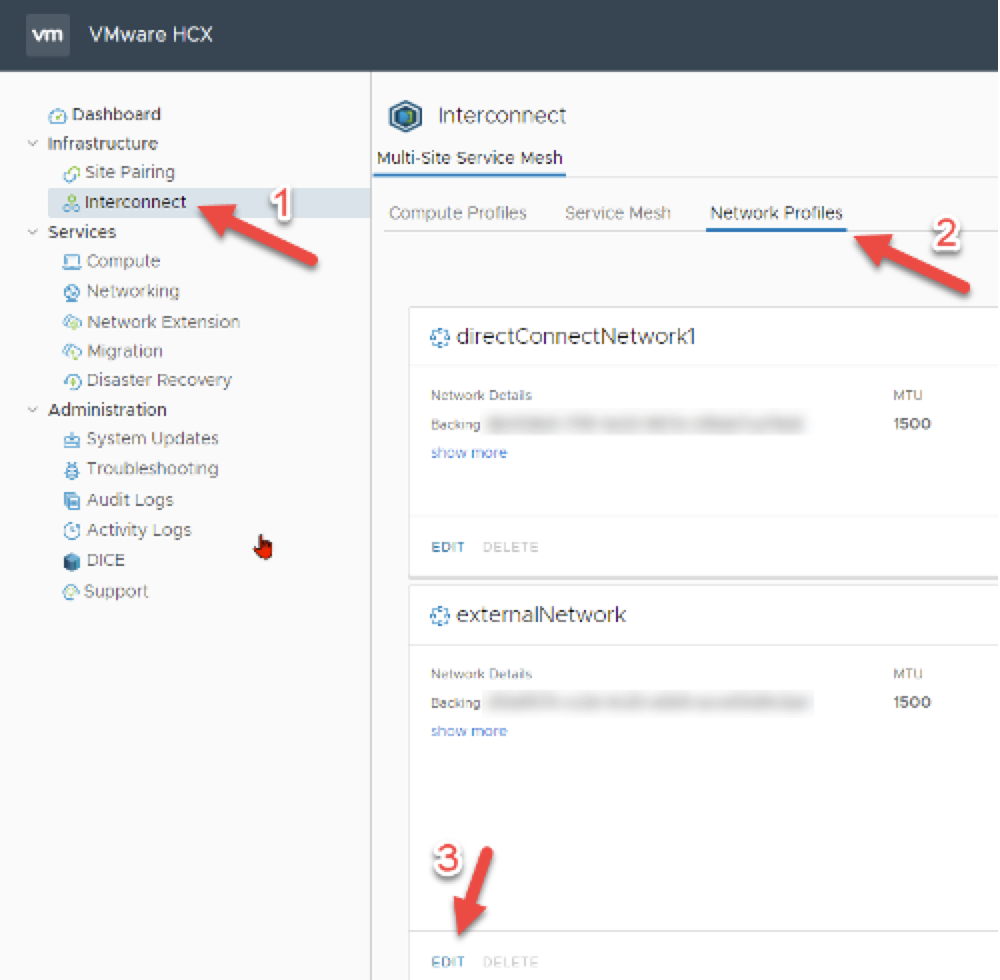View the Audit Logs
This screenshot has height=980, width=1000.
[130, 500]
